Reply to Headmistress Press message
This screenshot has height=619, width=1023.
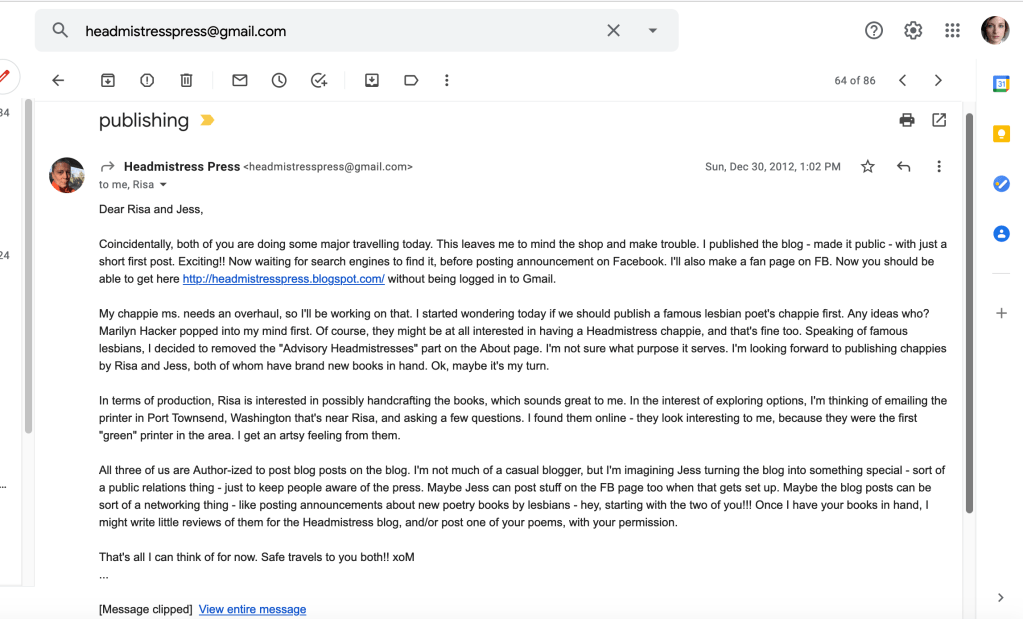pos(904,167)
